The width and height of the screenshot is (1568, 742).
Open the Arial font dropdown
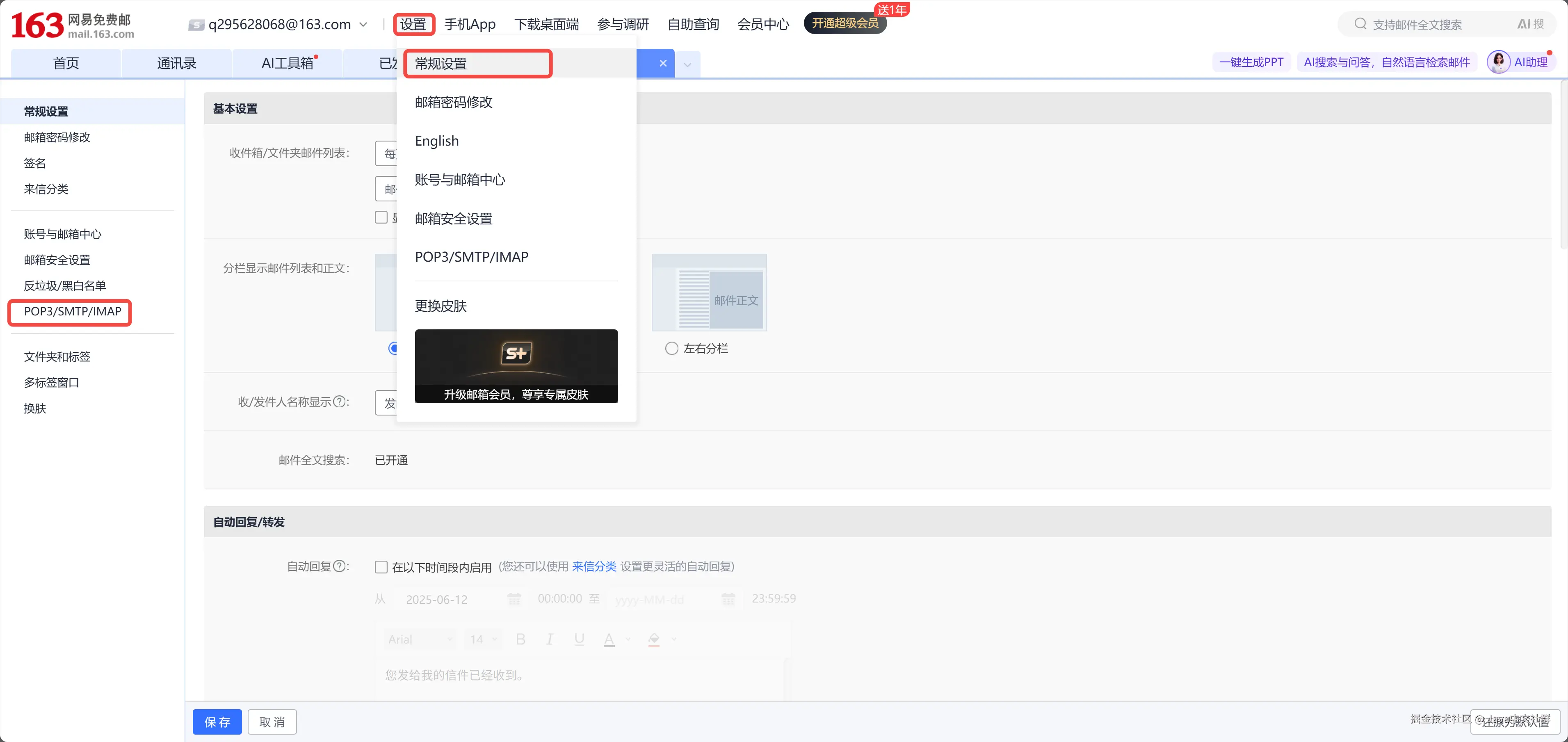[420, 639]
